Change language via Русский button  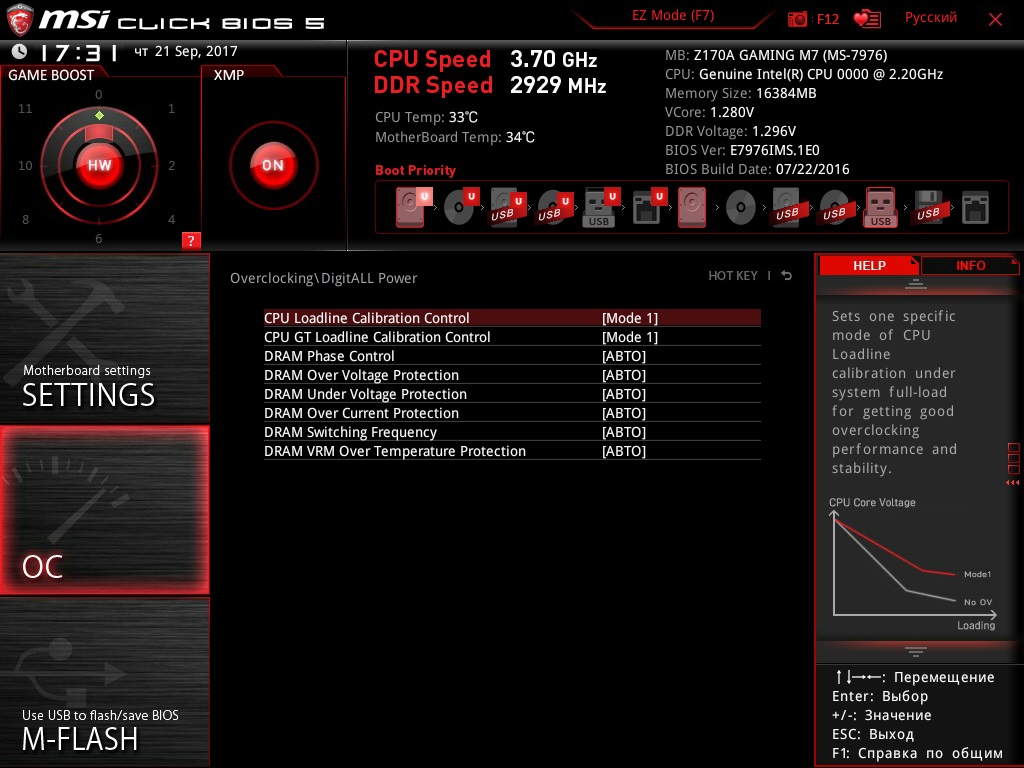931,18
